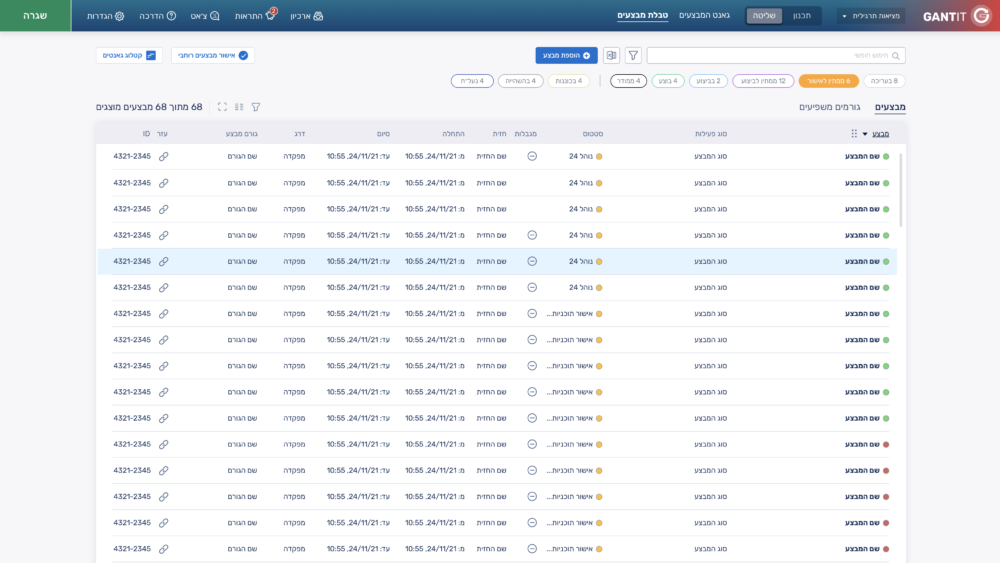The width and height of the screenshot is (1000, 563).
Task: Click the fullscreen expand icon
Action: (222, 107)
